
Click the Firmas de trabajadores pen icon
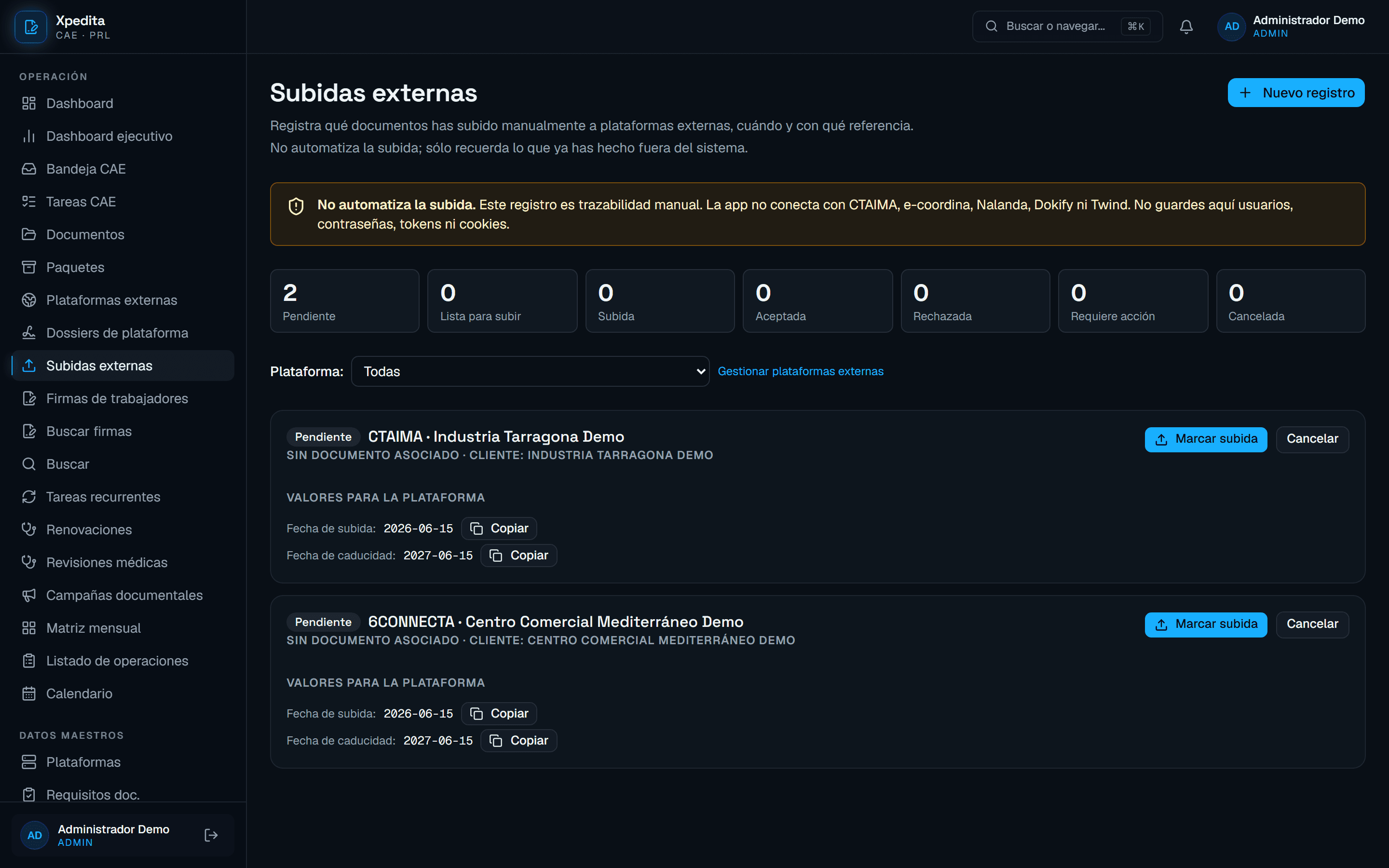coord(29,398)
